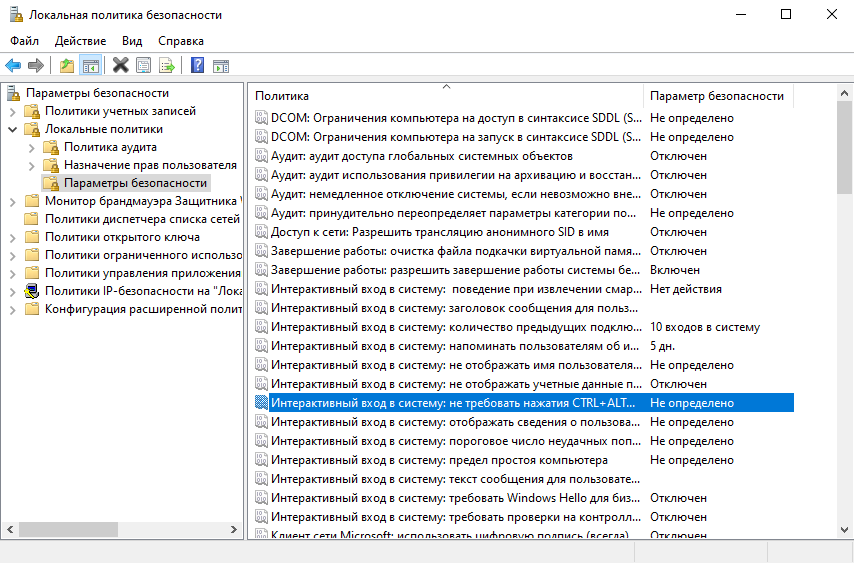This screenshot has width=854, height=563.
Task: Select the policy Интерактивный вход: предел простоя компьютера
Action: click(439, 460)
